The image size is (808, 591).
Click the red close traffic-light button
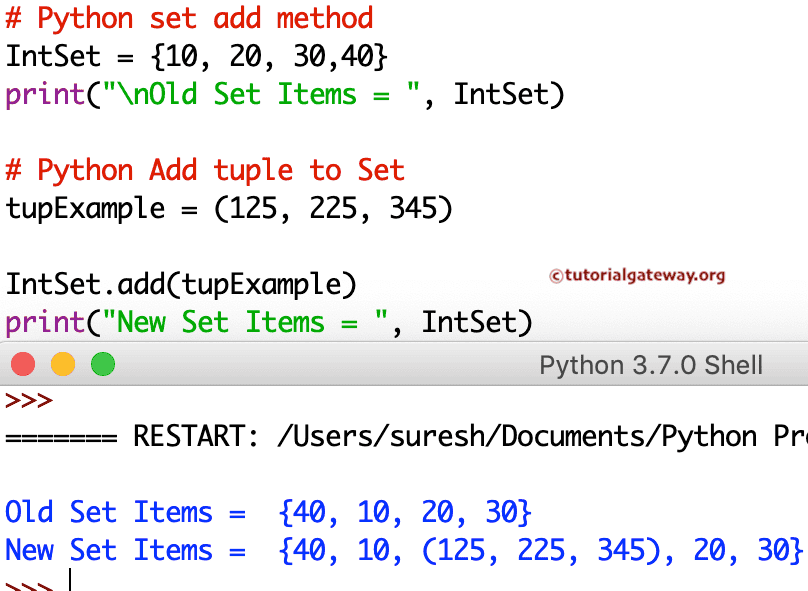click(x=22, y=364)
